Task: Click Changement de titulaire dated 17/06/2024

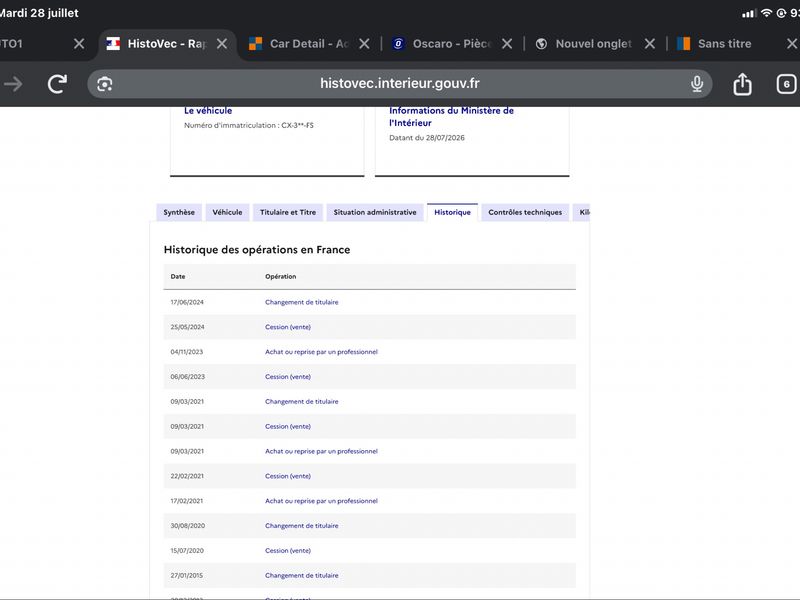Action: [x=302, y=302]
